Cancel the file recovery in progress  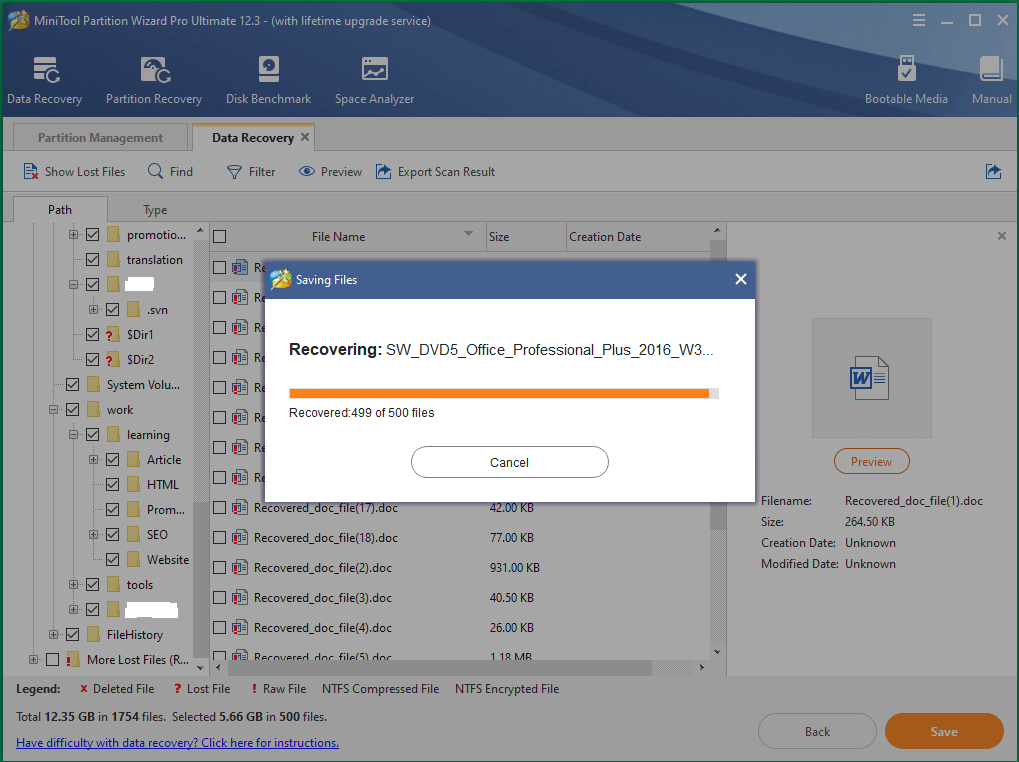(510, 462)
